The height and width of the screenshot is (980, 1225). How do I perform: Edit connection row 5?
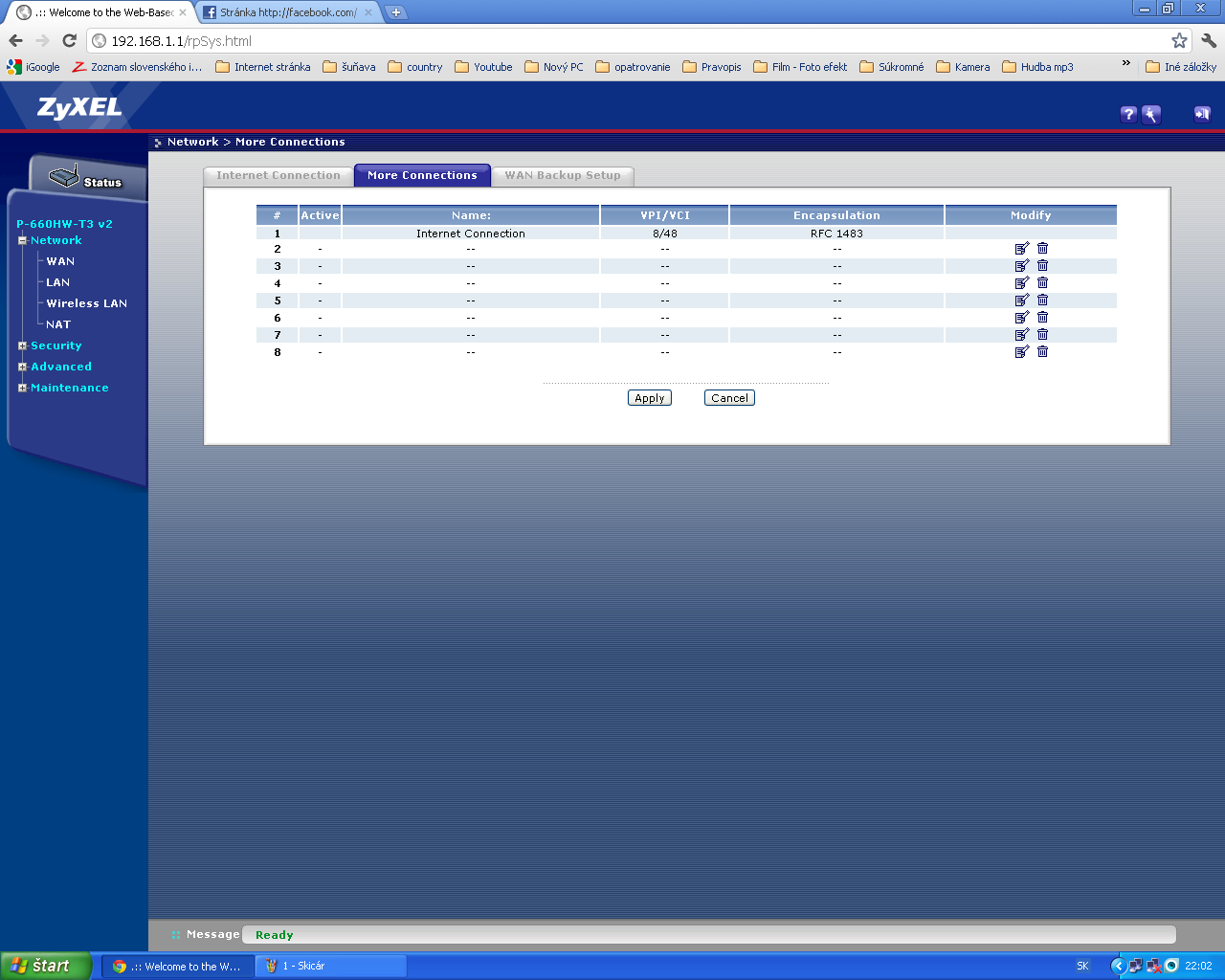(x=1022, y=301)
